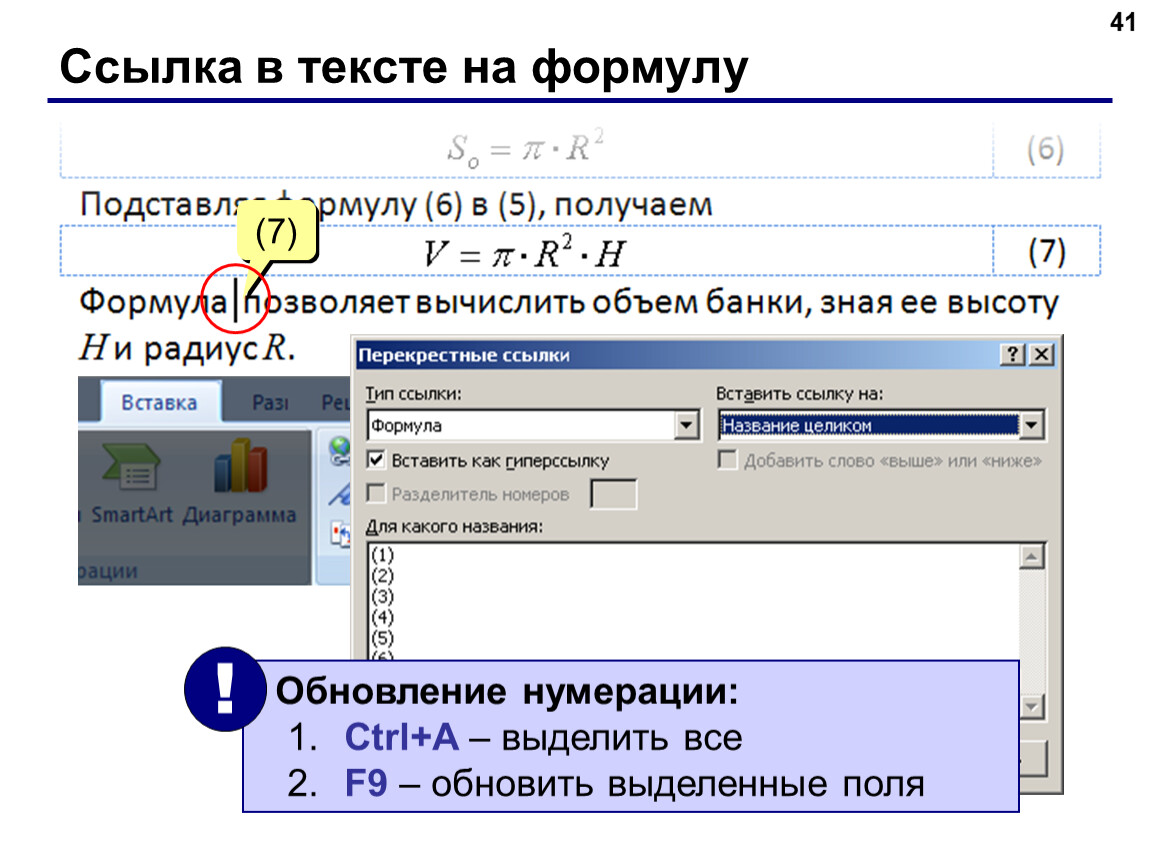This screenshot has height=864, width=1150.
Task: Switch to the Разм ribbon tab
Action: 271,403
